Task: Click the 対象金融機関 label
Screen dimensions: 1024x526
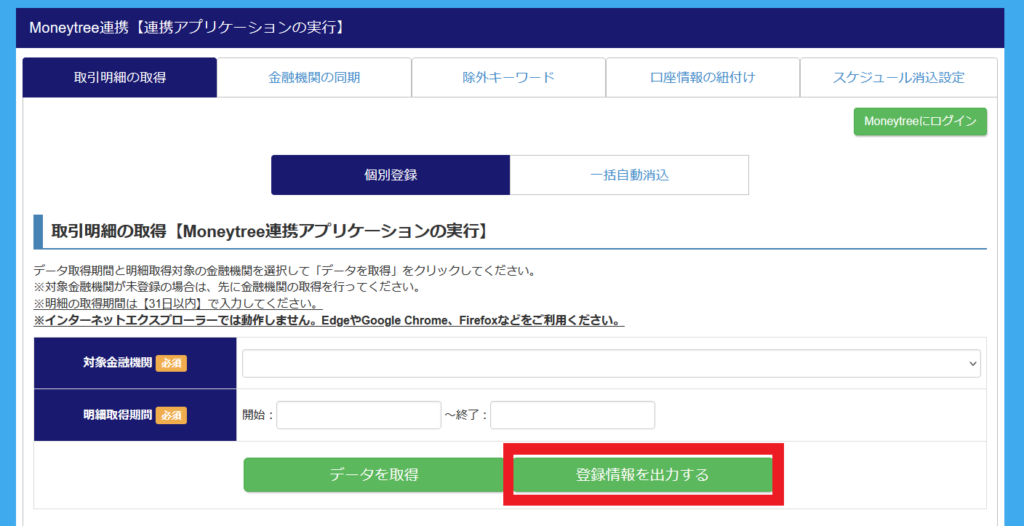Action: pos(118,363)
